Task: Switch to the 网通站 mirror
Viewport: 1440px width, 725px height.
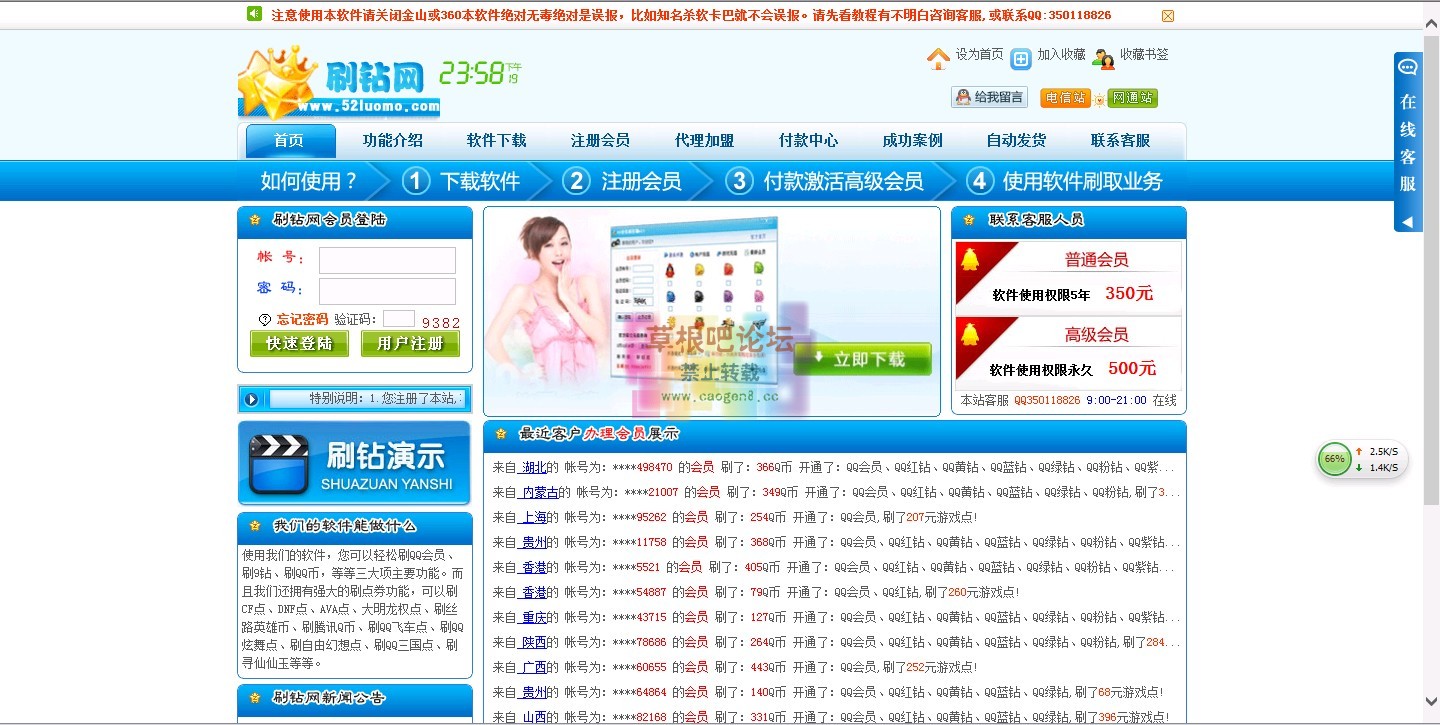Action: click(1132, 98)
